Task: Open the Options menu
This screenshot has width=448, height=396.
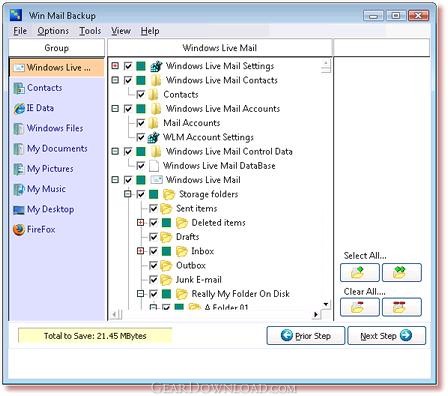Action: (x=53, y=31)
